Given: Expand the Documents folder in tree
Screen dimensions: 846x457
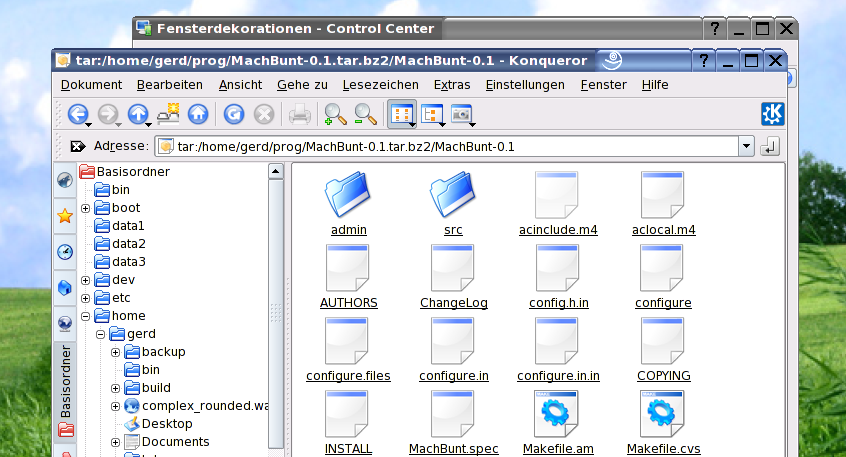Looking at the screenshot, I should tap(115, 442).
